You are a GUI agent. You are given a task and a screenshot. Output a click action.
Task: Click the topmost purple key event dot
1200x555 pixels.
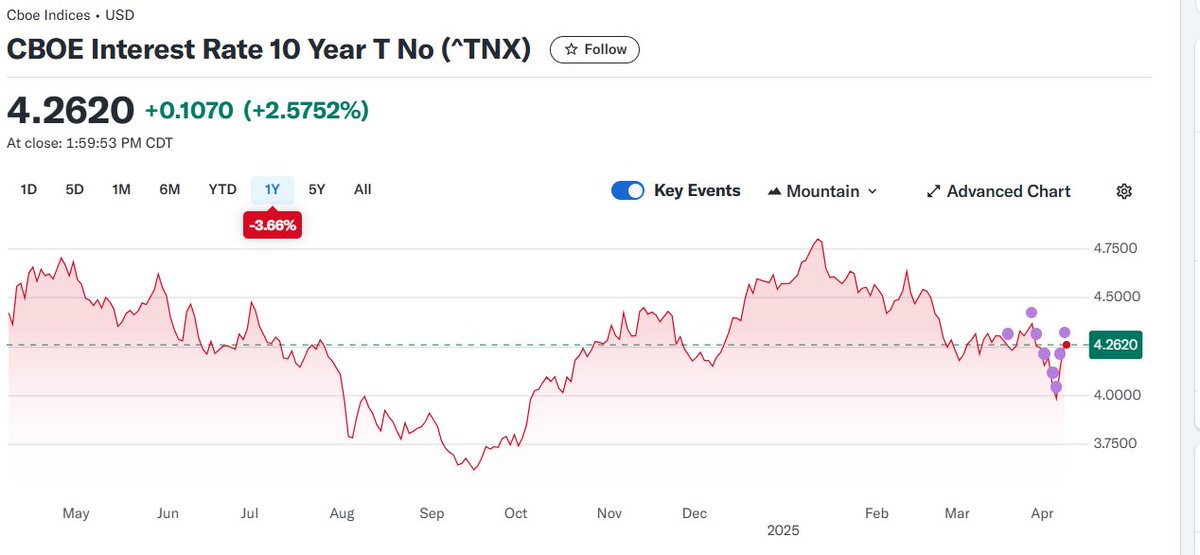[x=1031, y=313]
